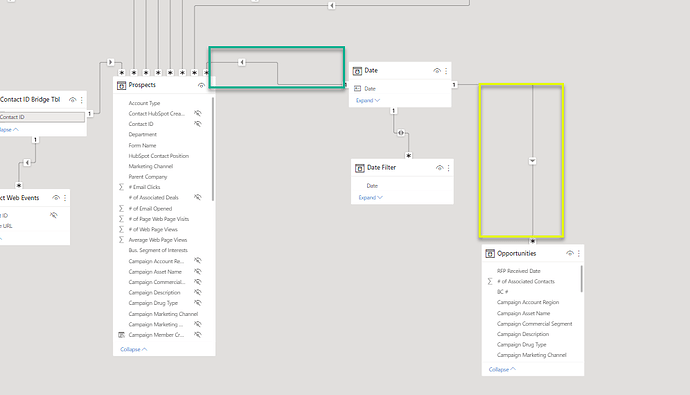The image size is (690, 395).
Task: Unhide the Contact ID field in Prospects
Action: coord(198,124)
